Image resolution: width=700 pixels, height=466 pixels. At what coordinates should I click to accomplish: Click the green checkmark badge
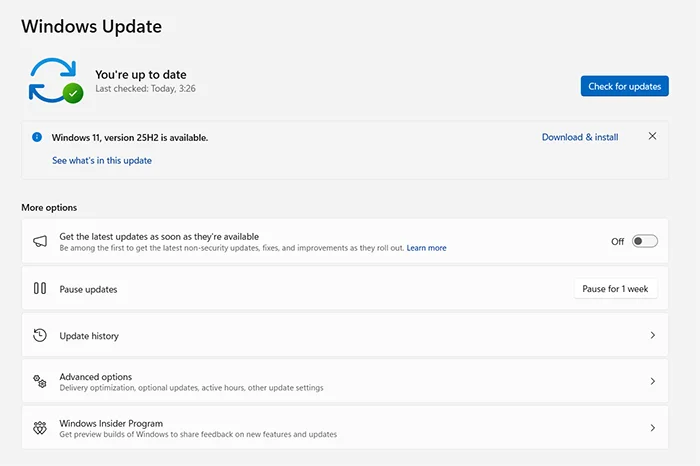72,93
